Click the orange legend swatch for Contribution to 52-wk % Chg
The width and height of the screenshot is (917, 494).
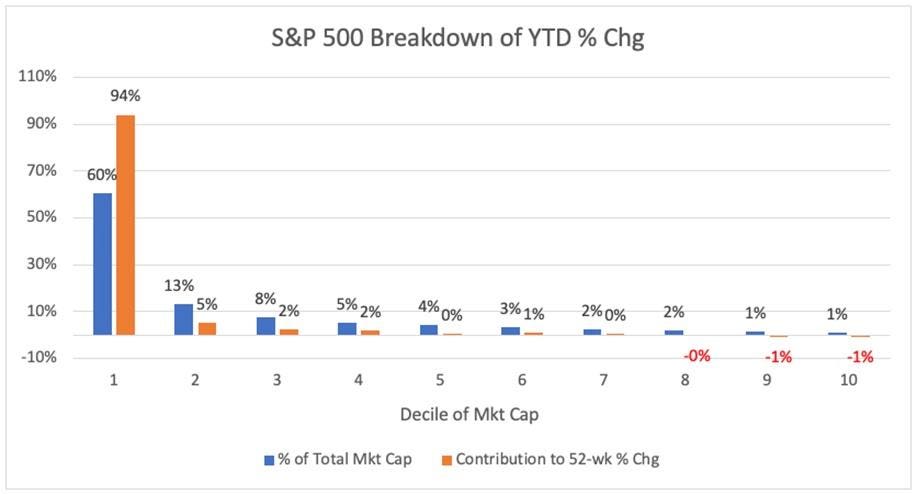(445, 460)
